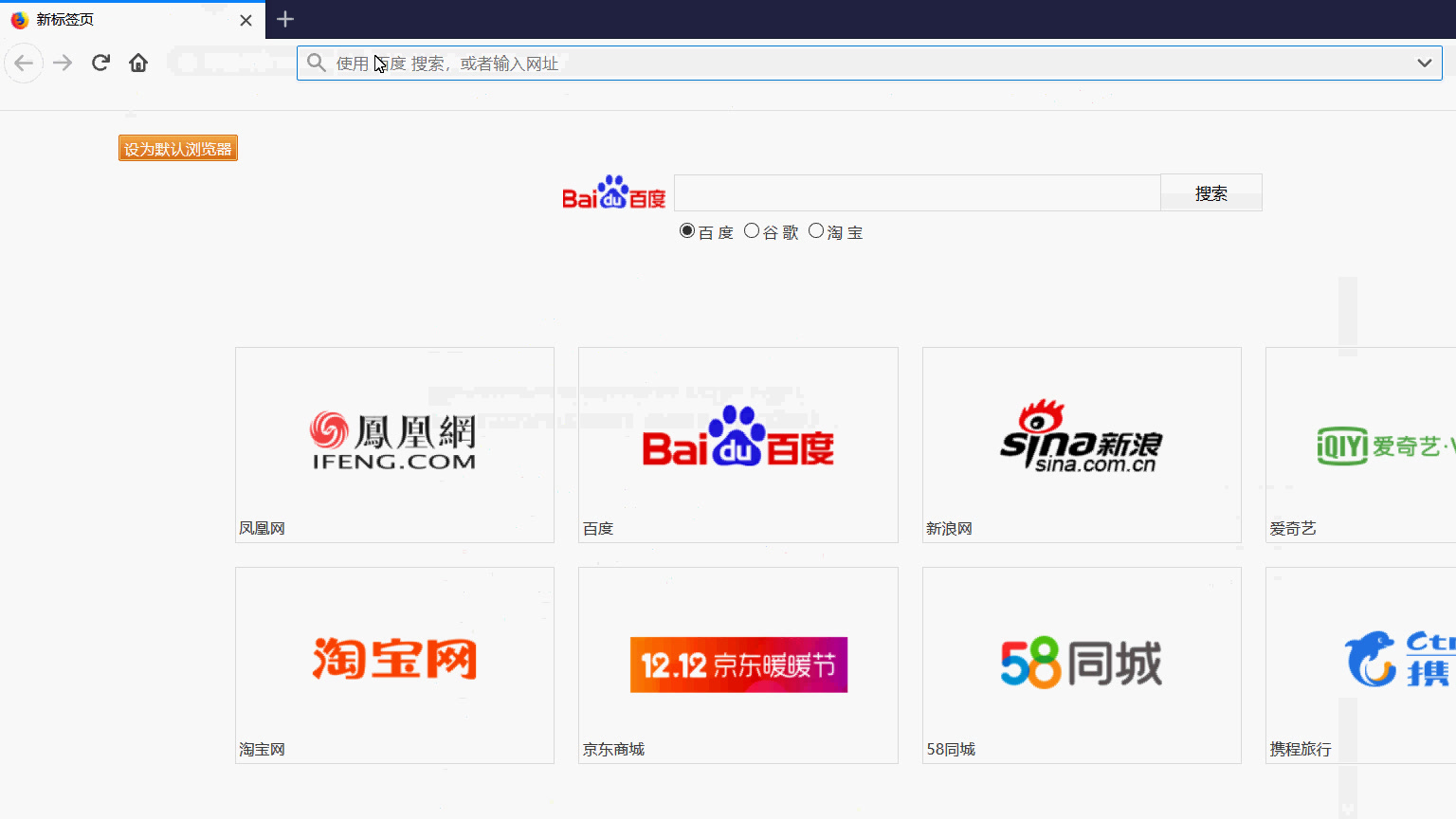The image size is (1456, 819).
Task: Click the Baidu logo beside search box
Action: (614, 192)
